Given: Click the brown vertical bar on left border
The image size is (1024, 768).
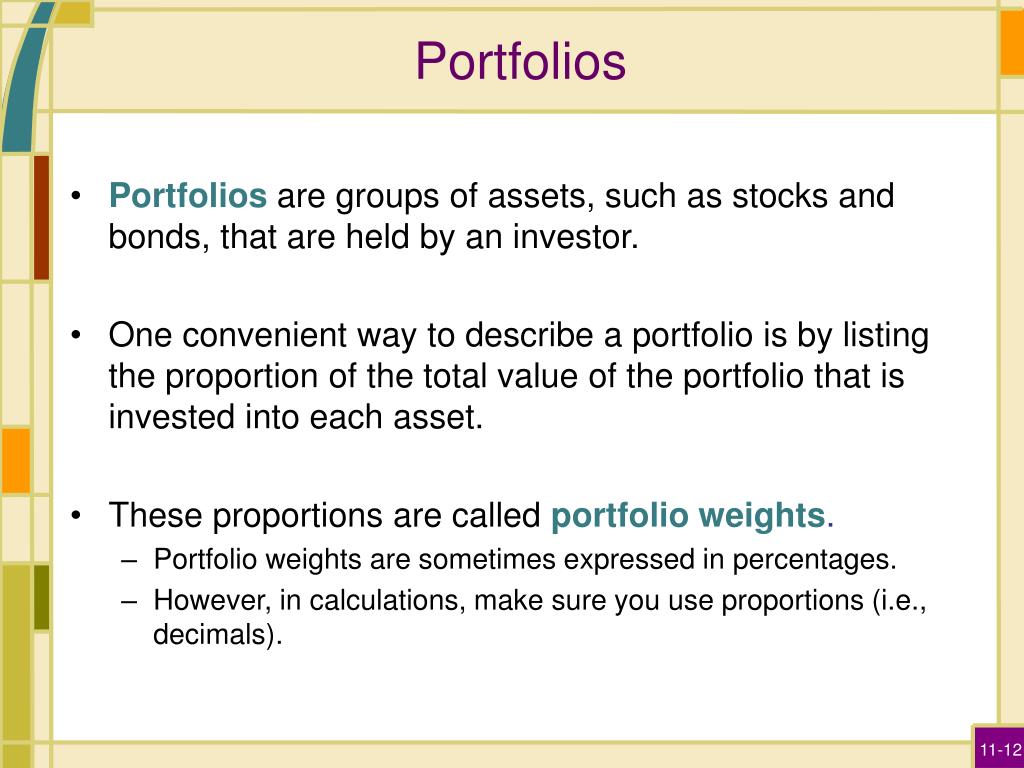Looking at the screenshot, I should (41, 217).
